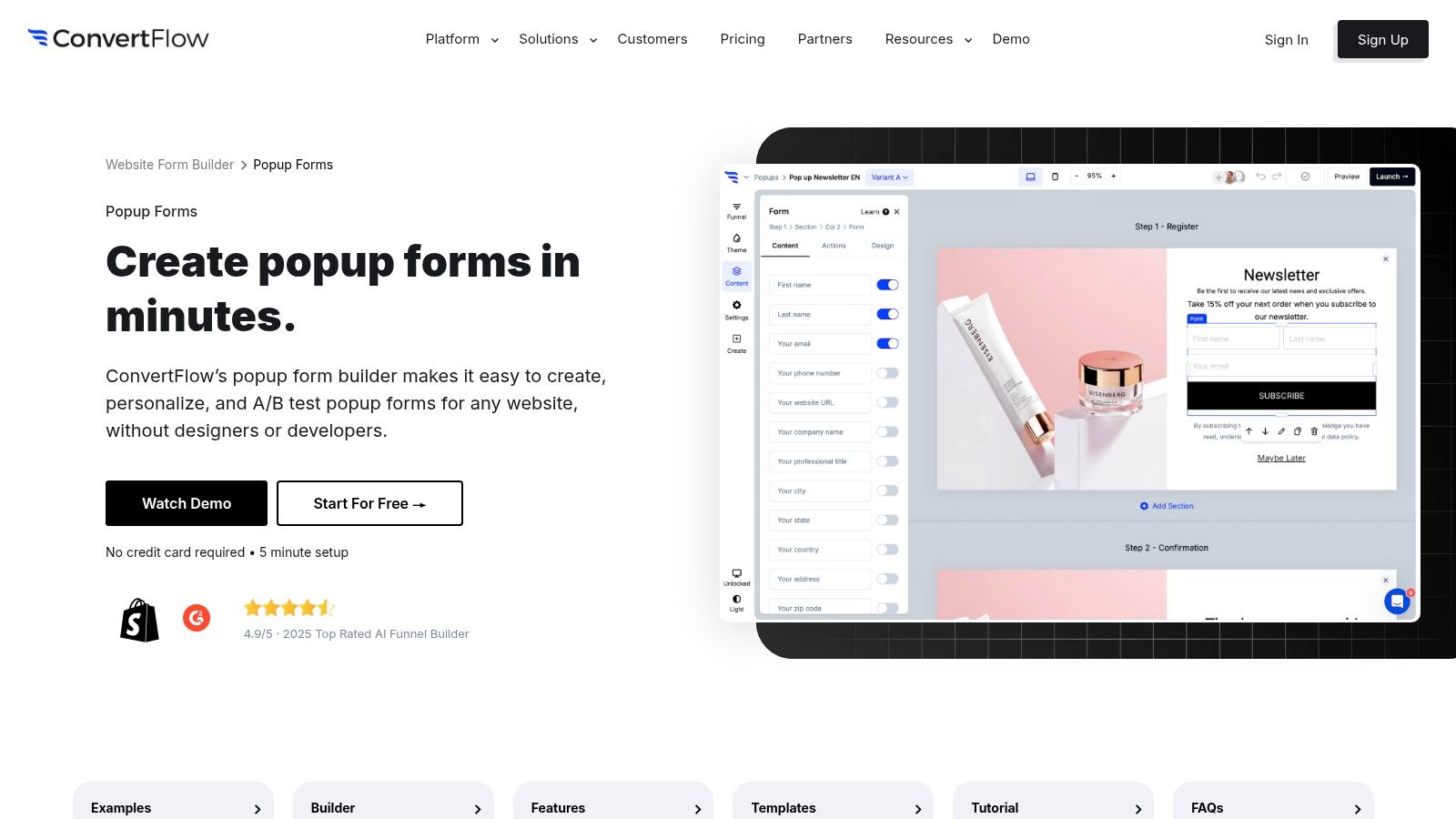Switch to mobile device preview icon
This screenshot has width=1456, height=819.
[1055, 177]
